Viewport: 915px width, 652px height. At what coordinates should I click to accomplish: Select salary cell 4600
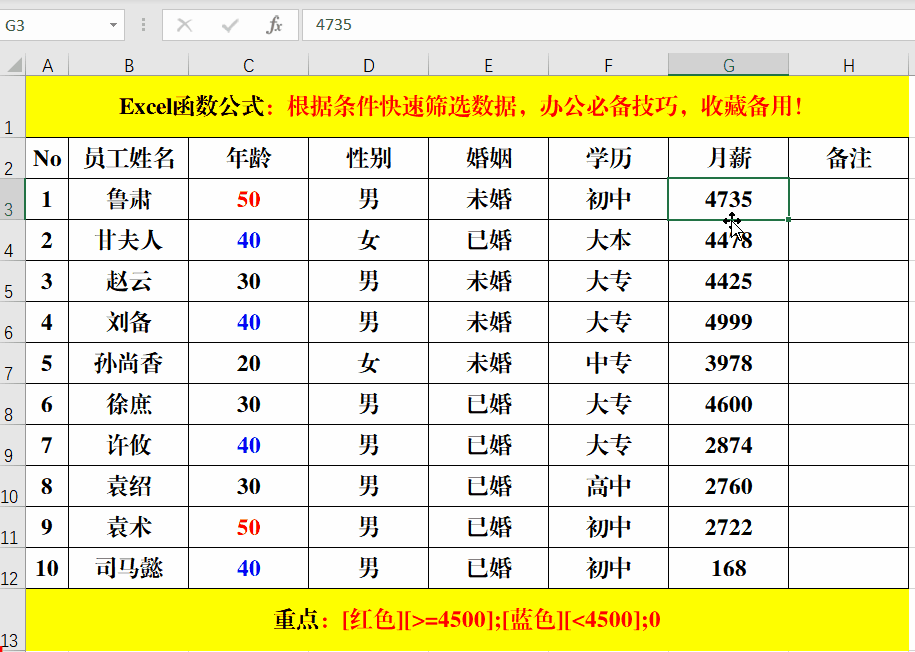(728, 404)
